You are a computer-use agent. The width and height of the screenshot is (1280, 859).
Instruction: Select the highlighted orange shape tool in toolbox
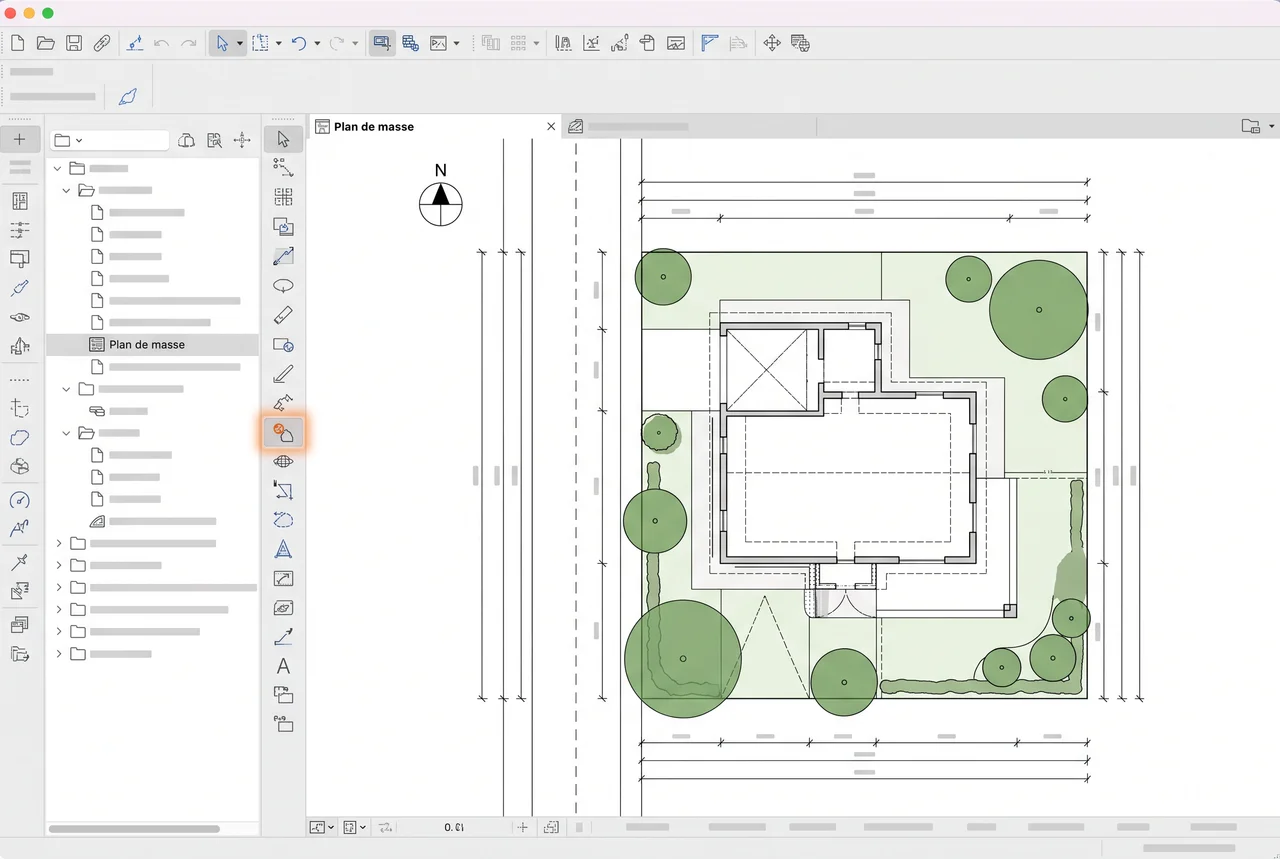(283, 432)
